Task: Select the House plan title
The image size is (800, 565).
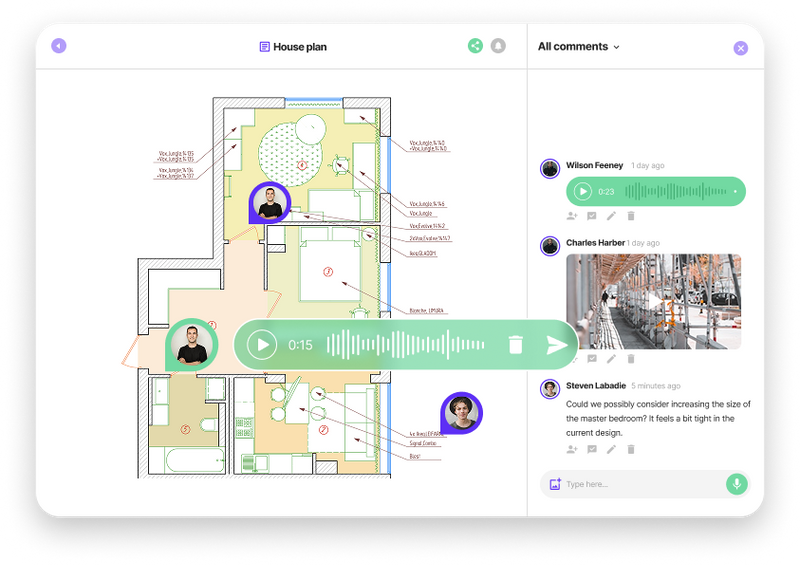Action: (x=300, y=47)
